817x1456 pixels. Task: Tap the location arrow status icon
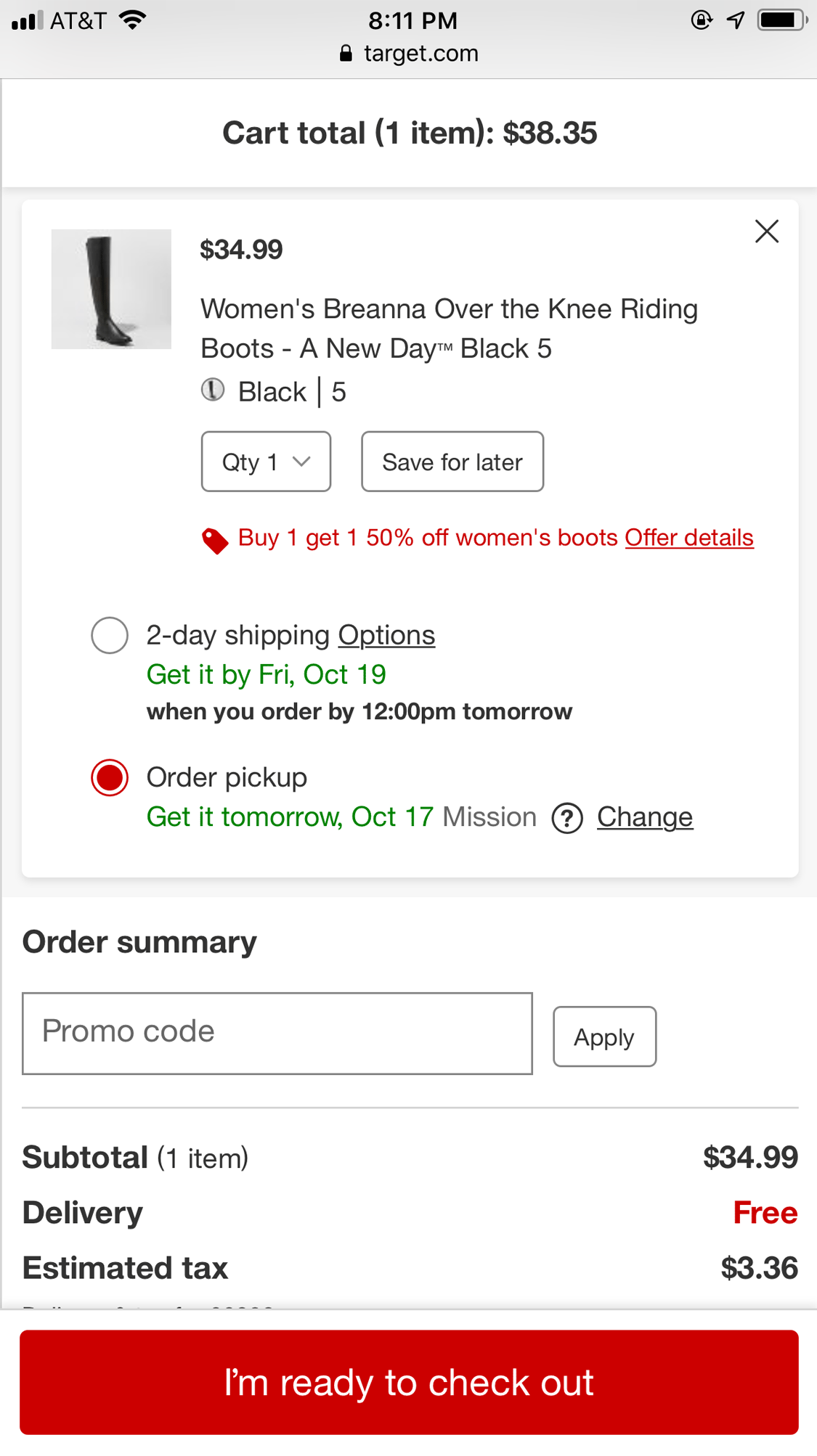[736, 20]
